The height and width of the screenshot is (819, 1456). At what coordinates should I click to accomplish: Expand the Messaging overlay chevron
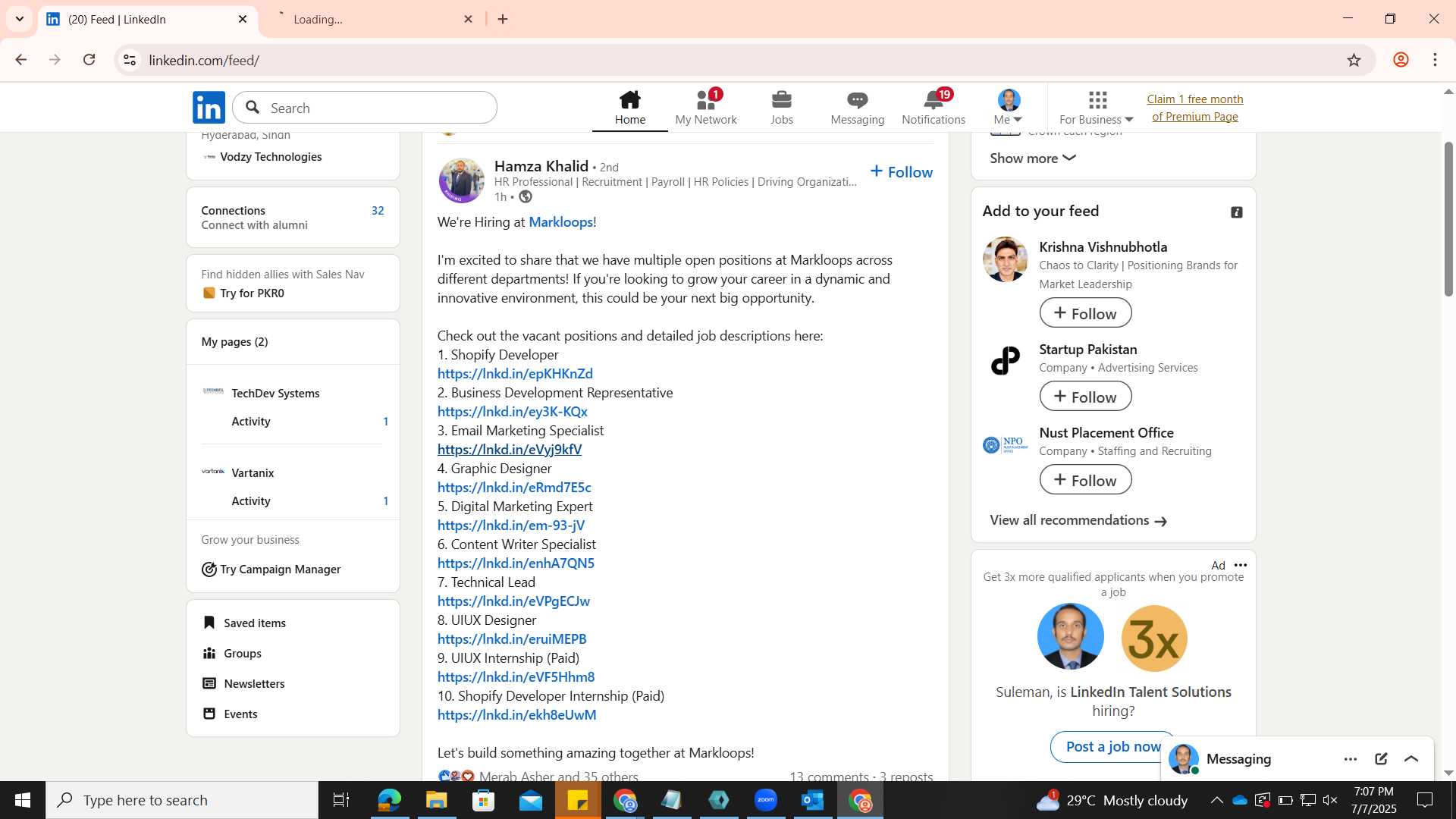point(1411,759)
